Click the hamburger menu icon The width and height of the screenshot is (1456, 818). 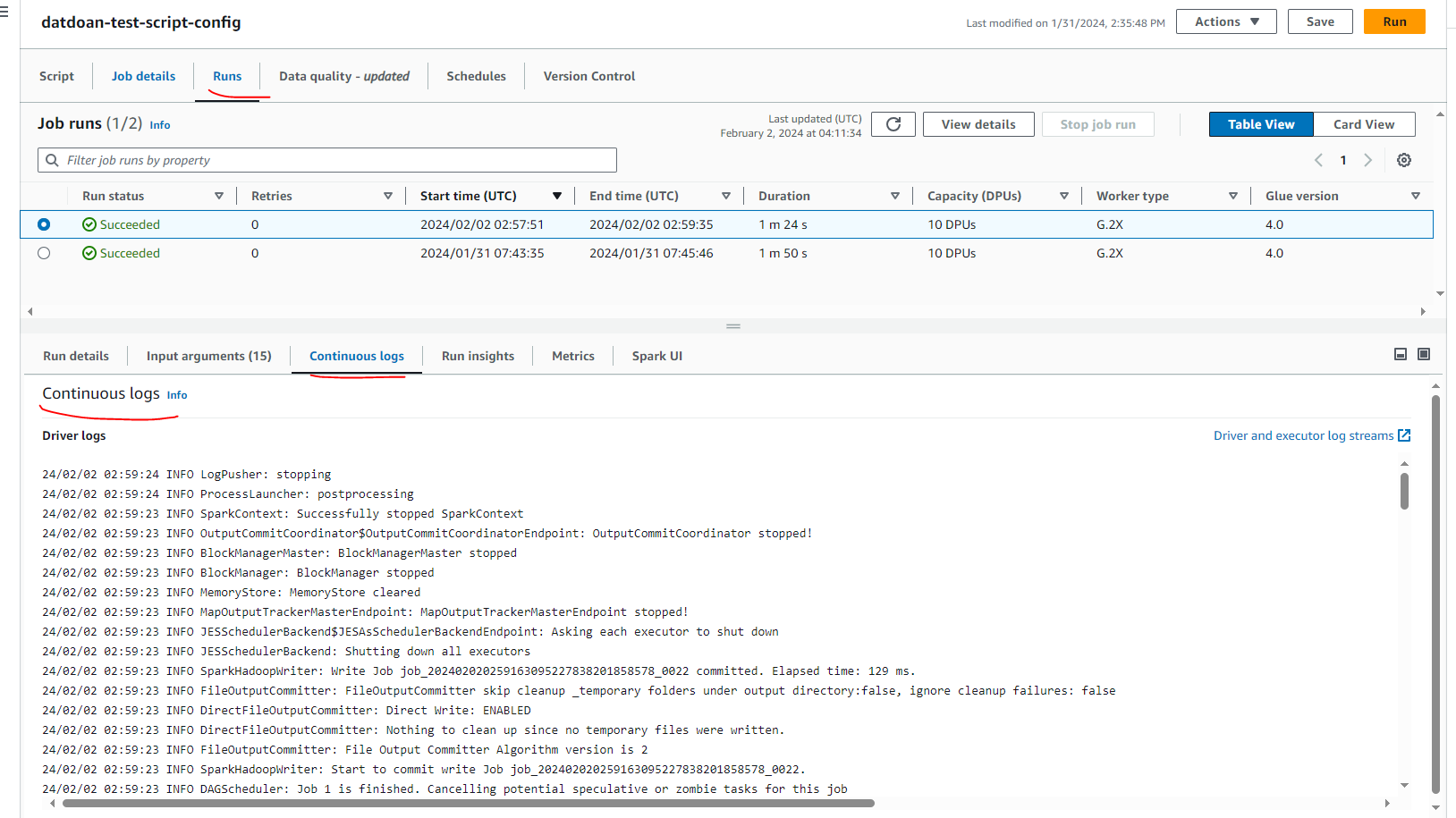[4, 13]
